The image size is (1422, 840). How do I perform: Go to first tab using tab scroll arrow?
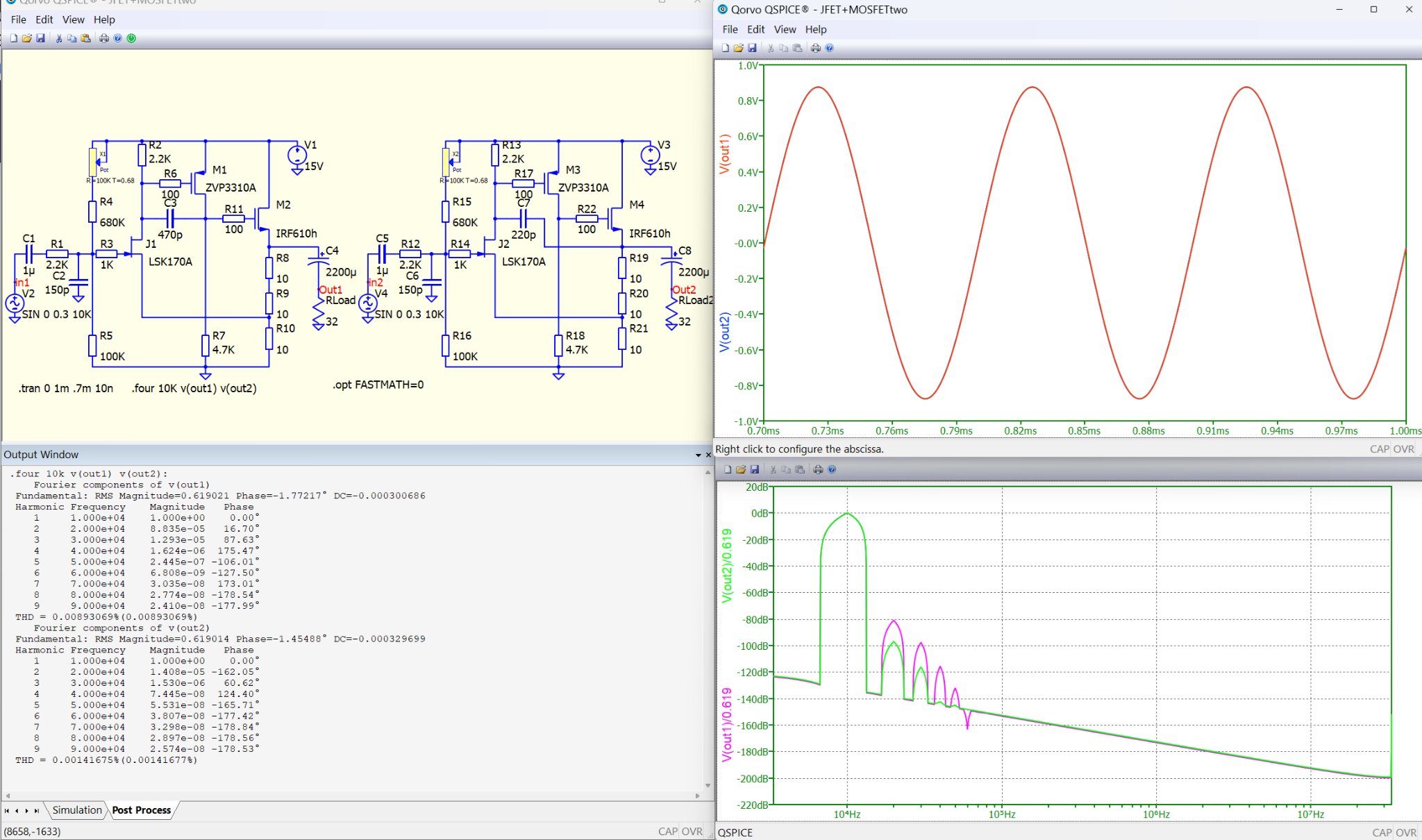[7, 810]
